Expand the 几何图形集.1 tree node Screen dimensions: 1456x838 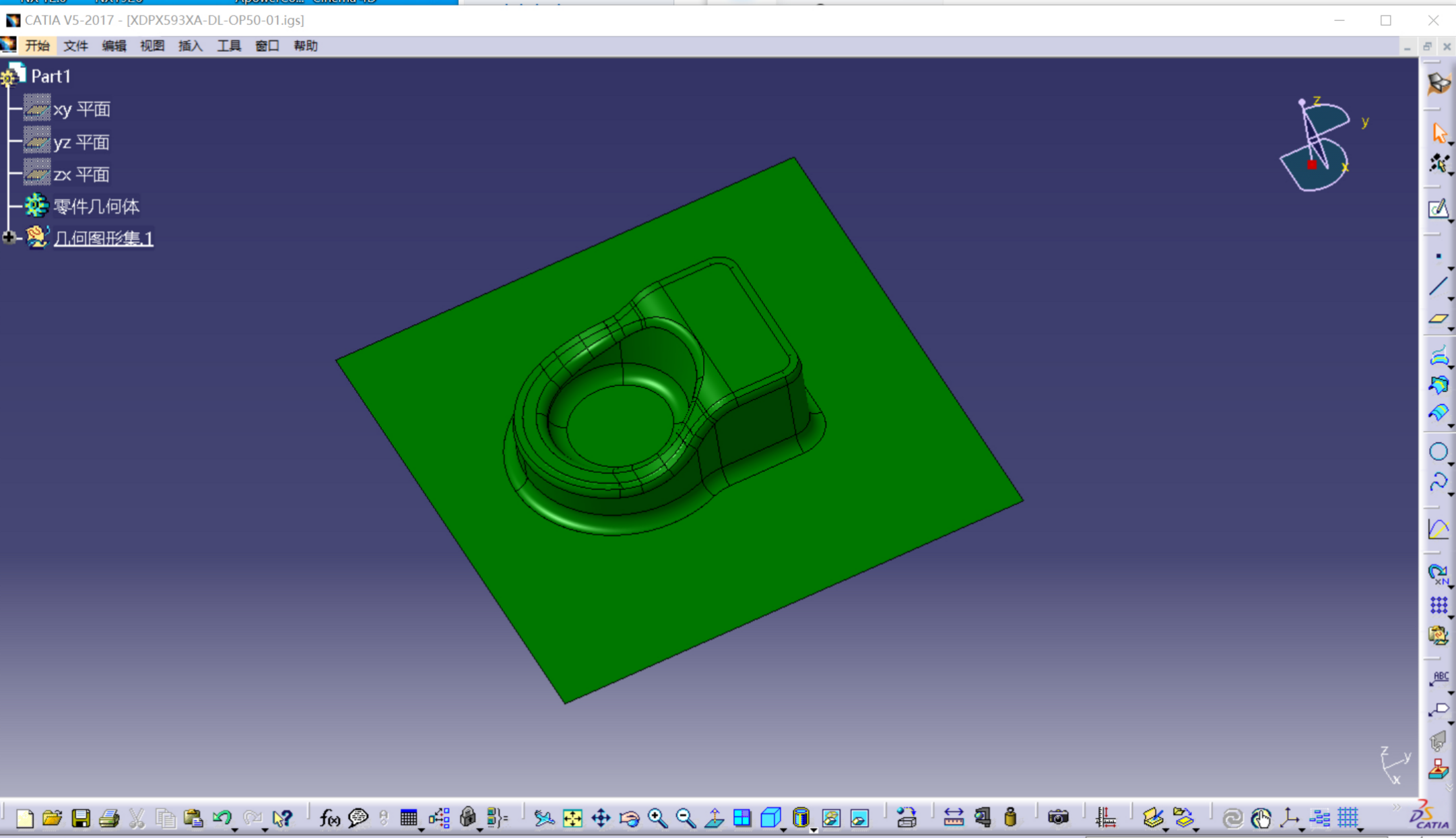coord(9,237)
